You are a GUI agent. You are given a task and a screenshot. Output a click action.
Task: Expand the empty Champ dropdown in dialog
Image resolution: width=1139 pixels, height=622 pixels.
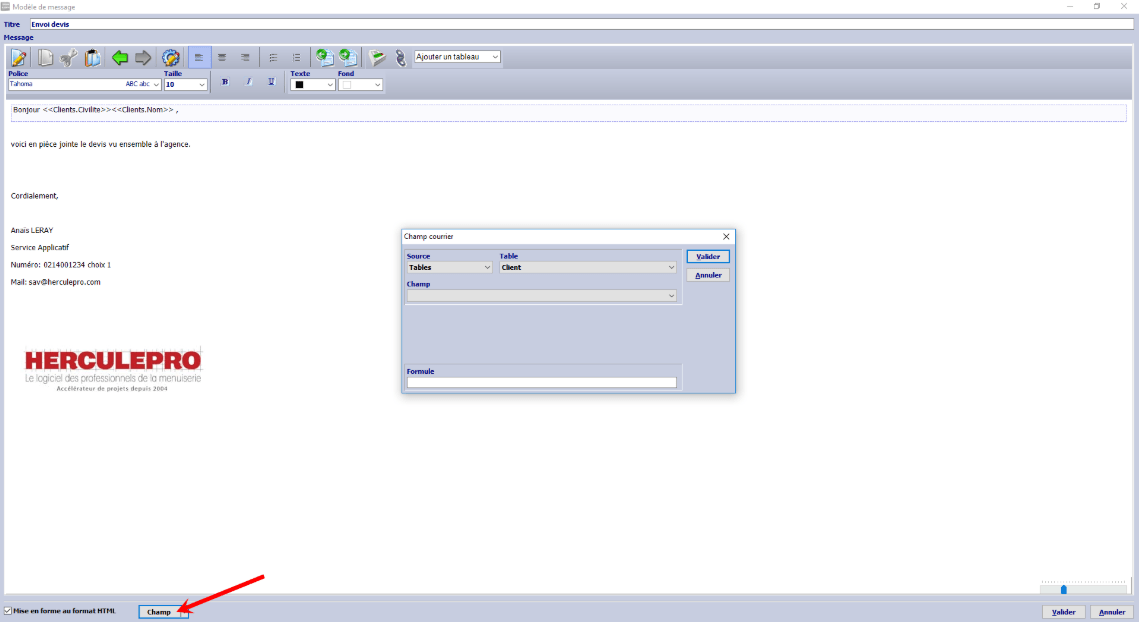point(542,296)
